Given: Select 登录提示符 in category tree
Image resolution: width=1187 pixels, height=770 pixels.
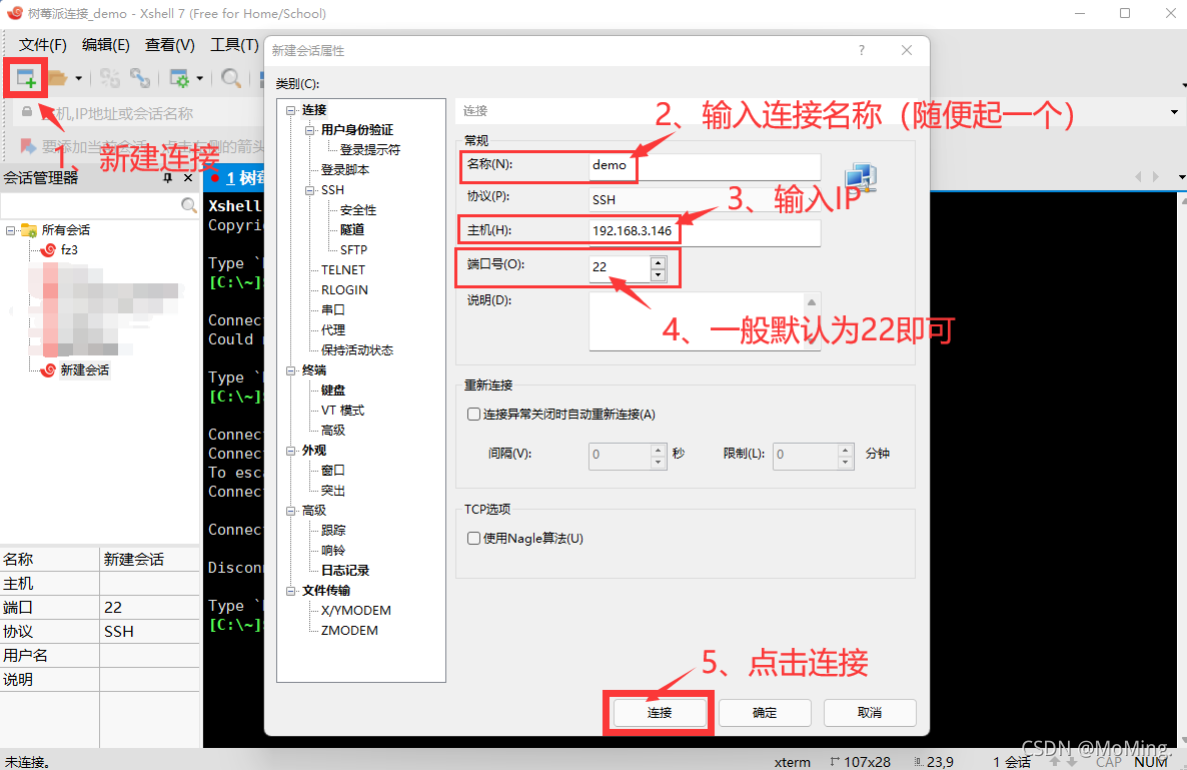Looking at the screenshot, I should point(370,150).
